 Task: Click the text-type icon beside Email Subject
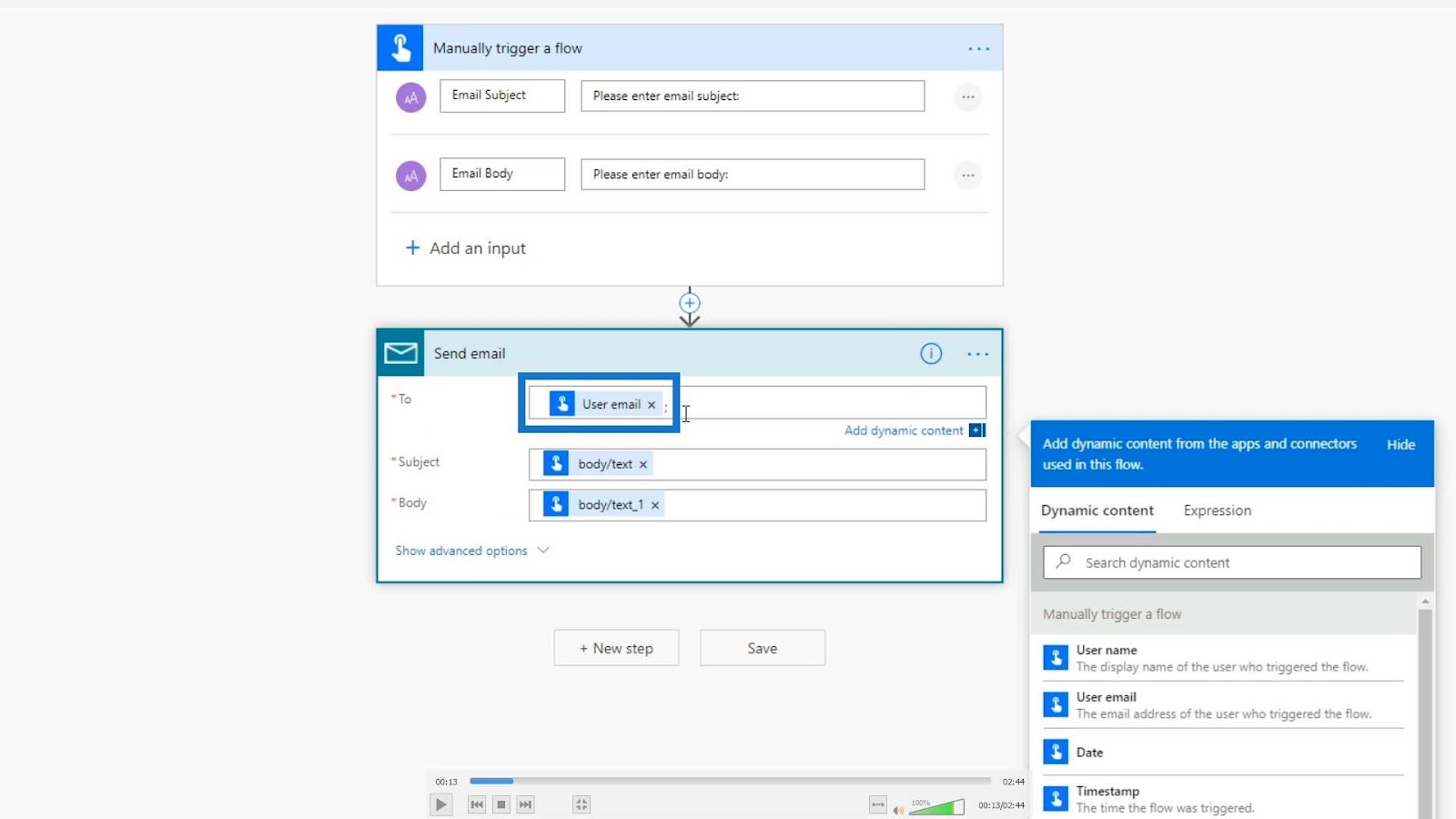[410, 96]
